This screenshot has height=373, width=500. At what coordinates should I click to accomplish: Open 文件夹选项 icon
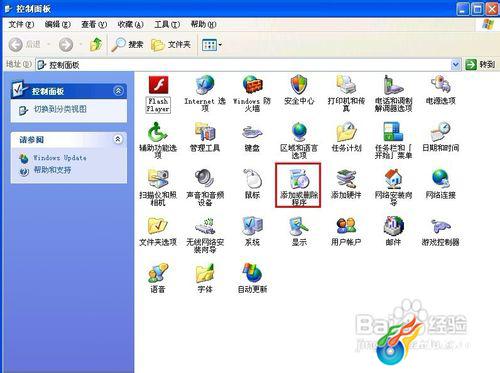158,231
